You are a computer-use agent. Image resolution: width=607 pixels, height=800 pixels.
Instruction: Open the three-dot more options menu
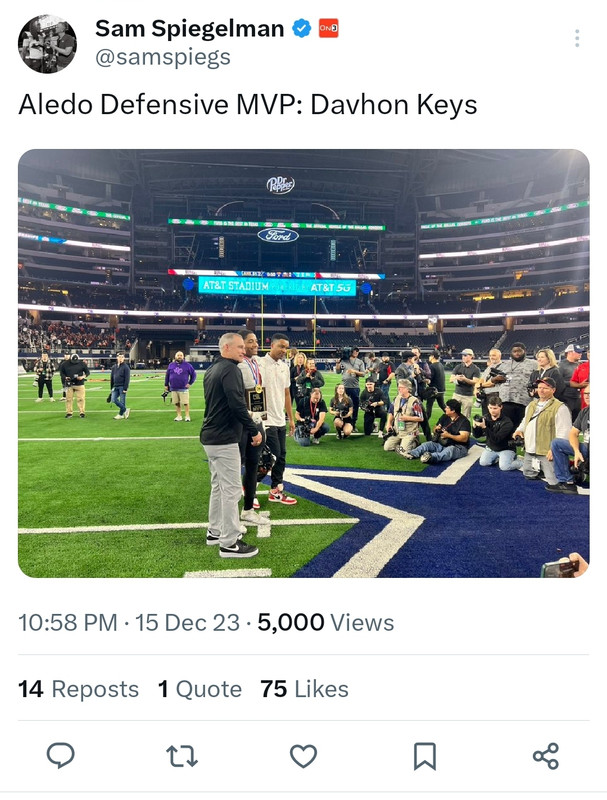click(x=576, y=38)
